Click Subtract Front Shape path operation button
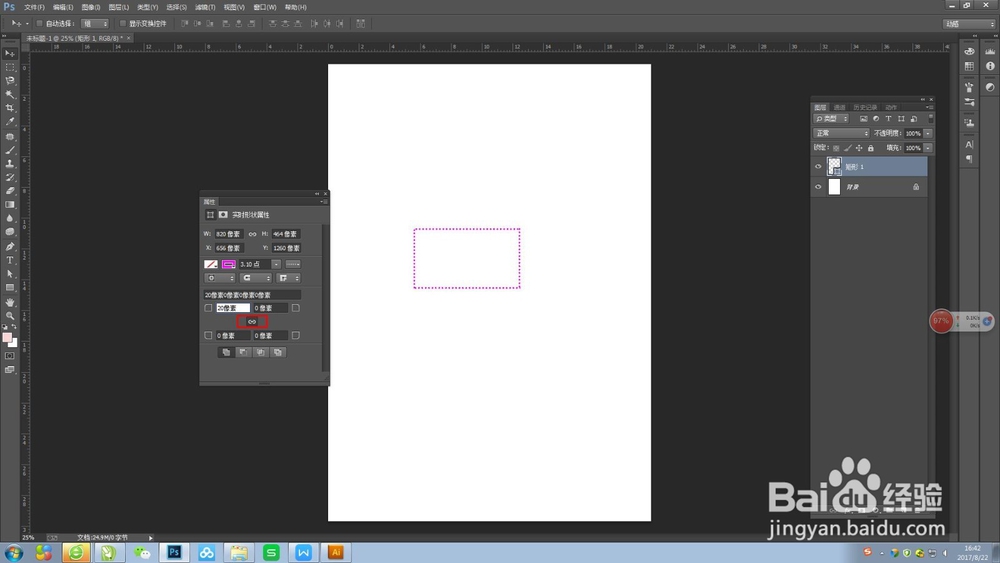Screen dimensions: 1000x563 click(x=243, y=352)
